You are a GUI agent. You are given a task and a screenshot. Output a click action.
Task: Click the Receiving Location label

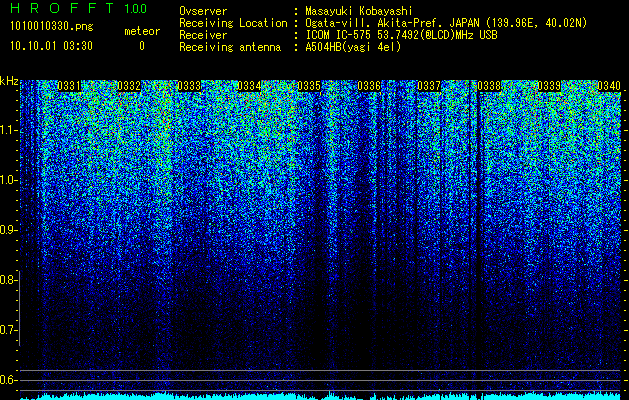click(x=233, y=23)
